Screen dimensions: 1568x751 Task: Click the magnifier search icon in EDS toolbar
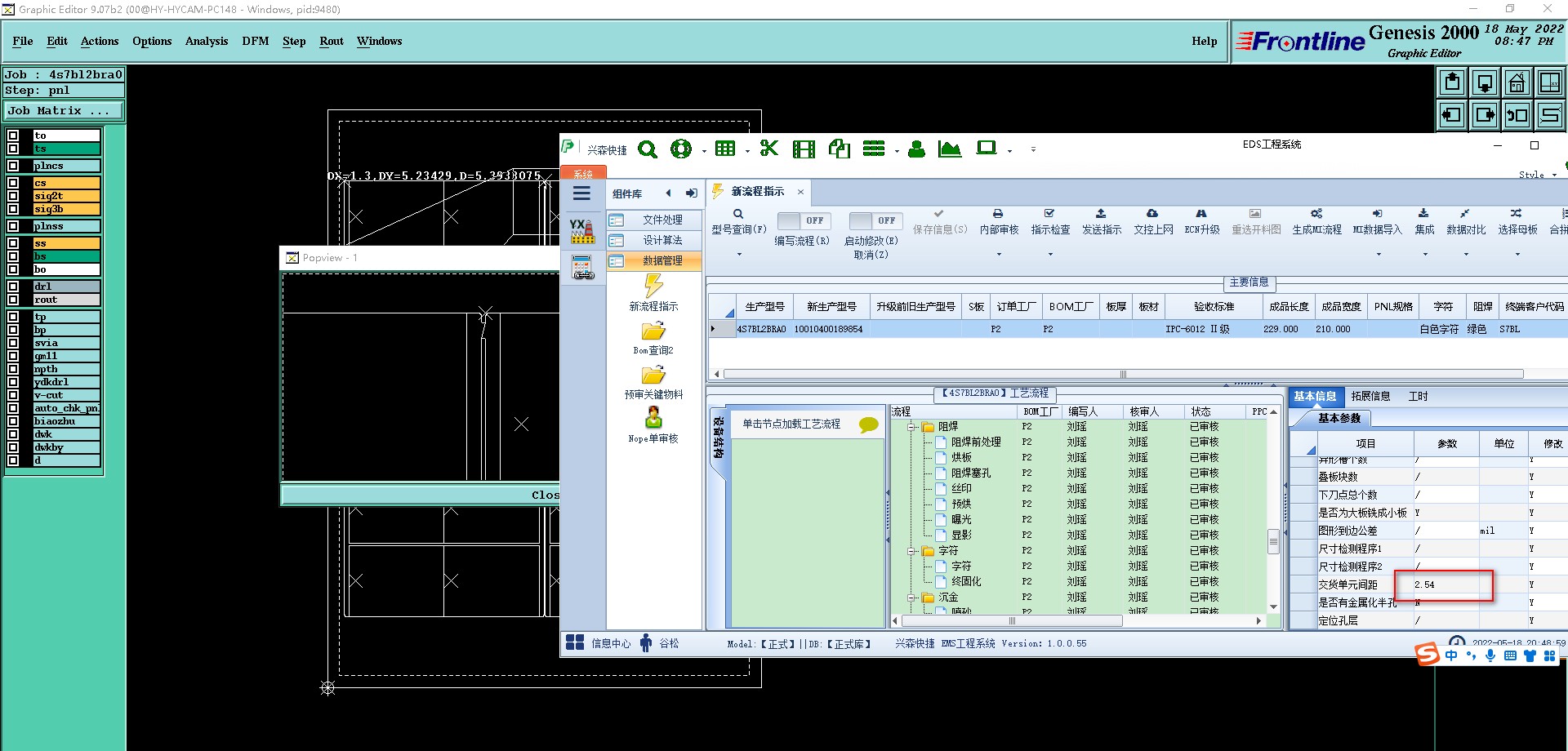click(648, 149)
